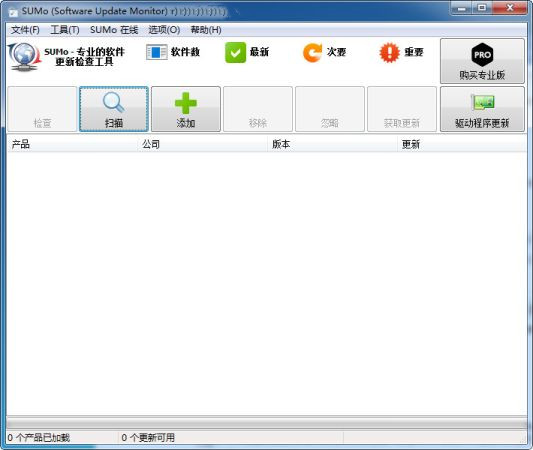Click the 软件数 software count icon
533x450 pixels.
coord(156,52)
